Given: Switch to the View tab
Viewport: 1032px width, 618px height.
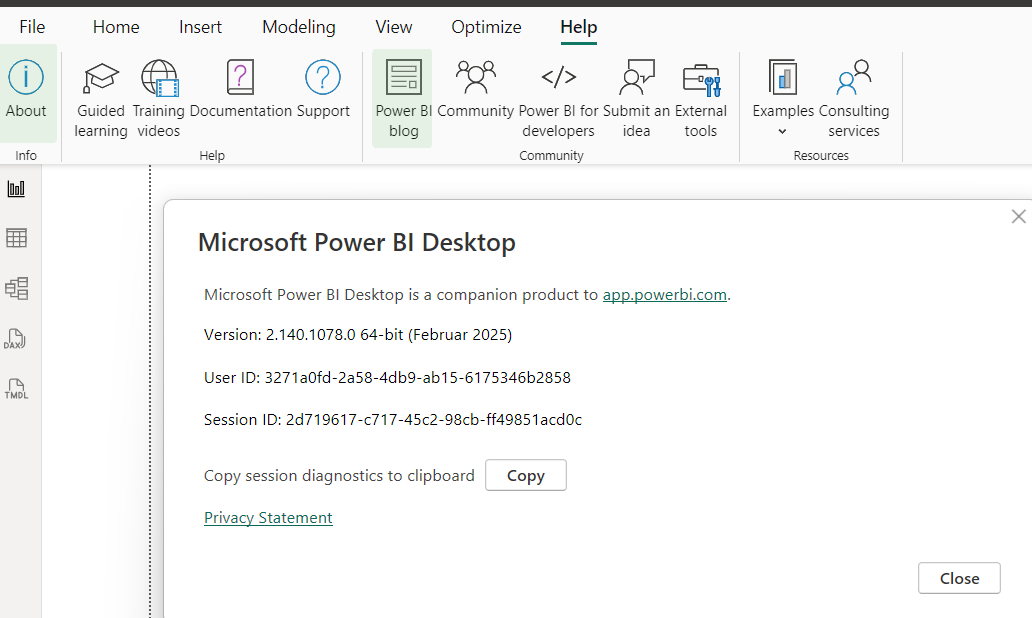Looking at the screenshot, I should (x=394, y=27).
